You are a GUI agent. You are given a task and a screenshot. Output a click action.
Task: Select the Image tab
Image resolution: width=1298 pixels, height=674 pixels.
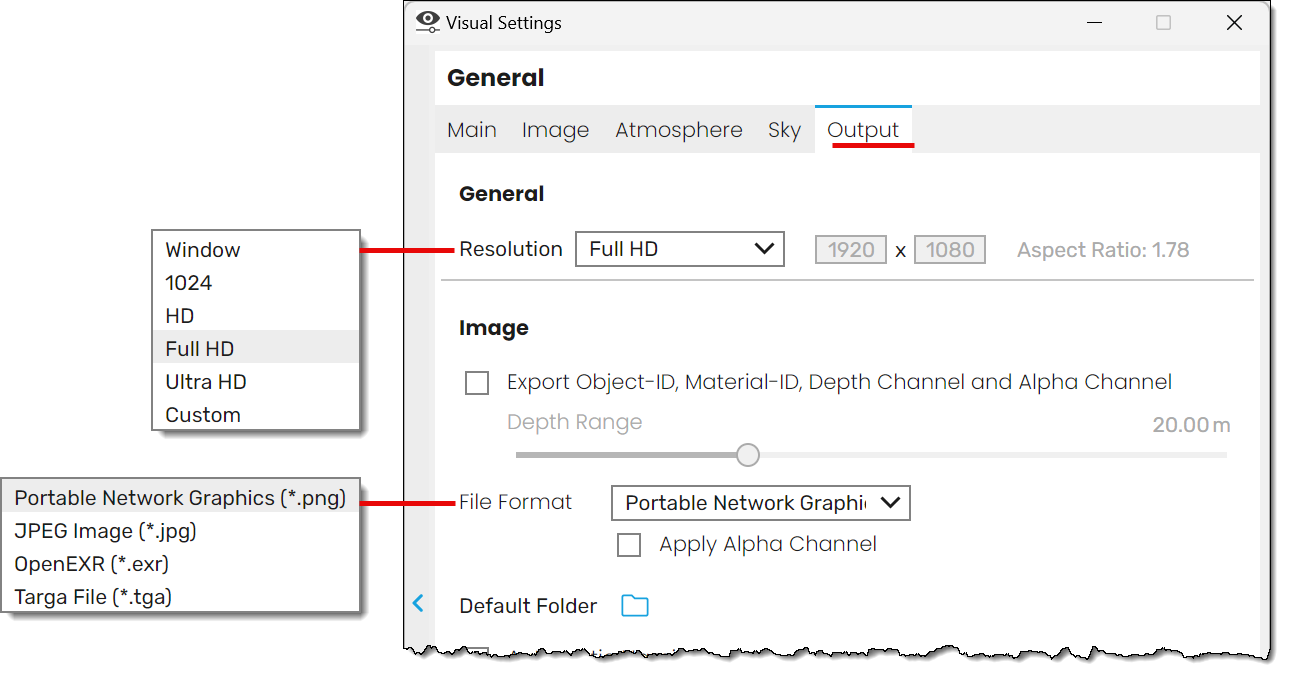(x=555, y=129)
